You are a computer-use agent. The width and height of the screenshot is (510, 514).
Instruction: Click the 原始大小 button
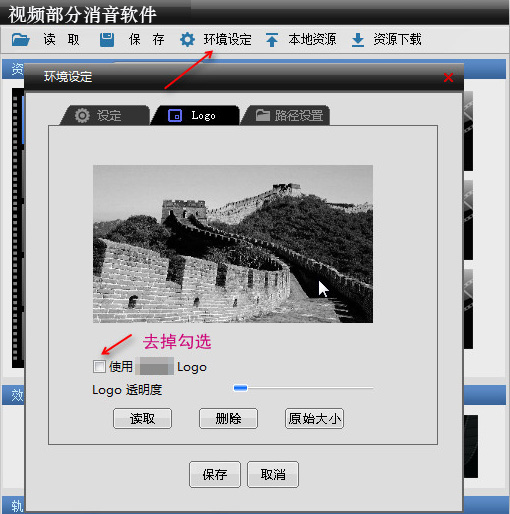click(314, 418)
